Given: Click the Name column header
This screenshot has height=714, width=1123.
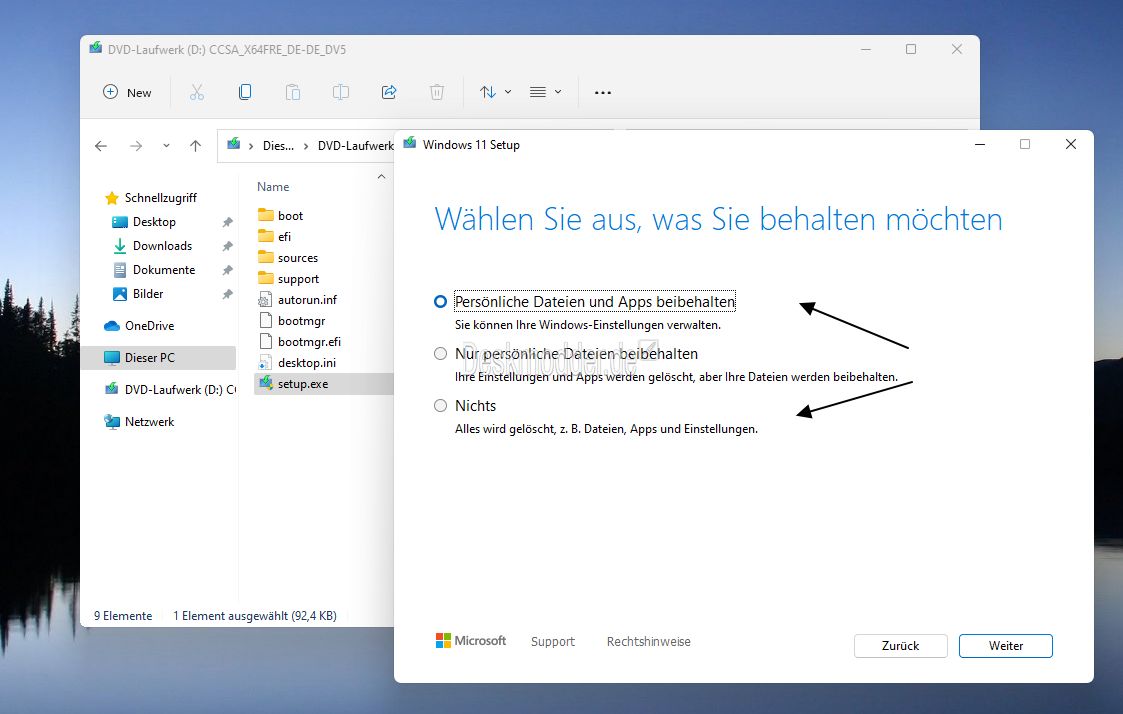Looking at the screenshot, I should (273, 187).
